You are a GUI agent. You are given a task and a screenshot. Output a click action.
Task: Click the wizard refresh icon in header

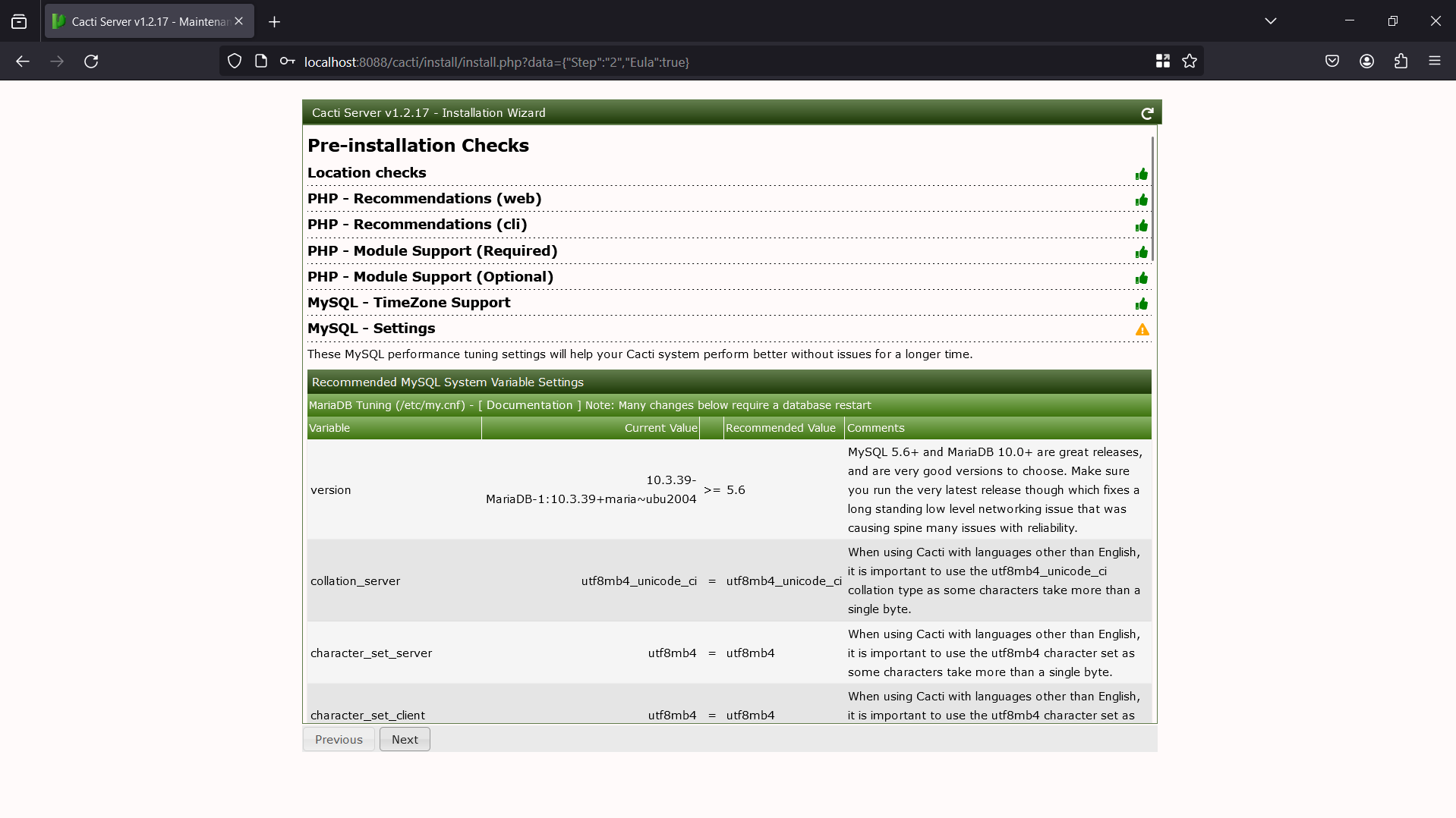1147,113
